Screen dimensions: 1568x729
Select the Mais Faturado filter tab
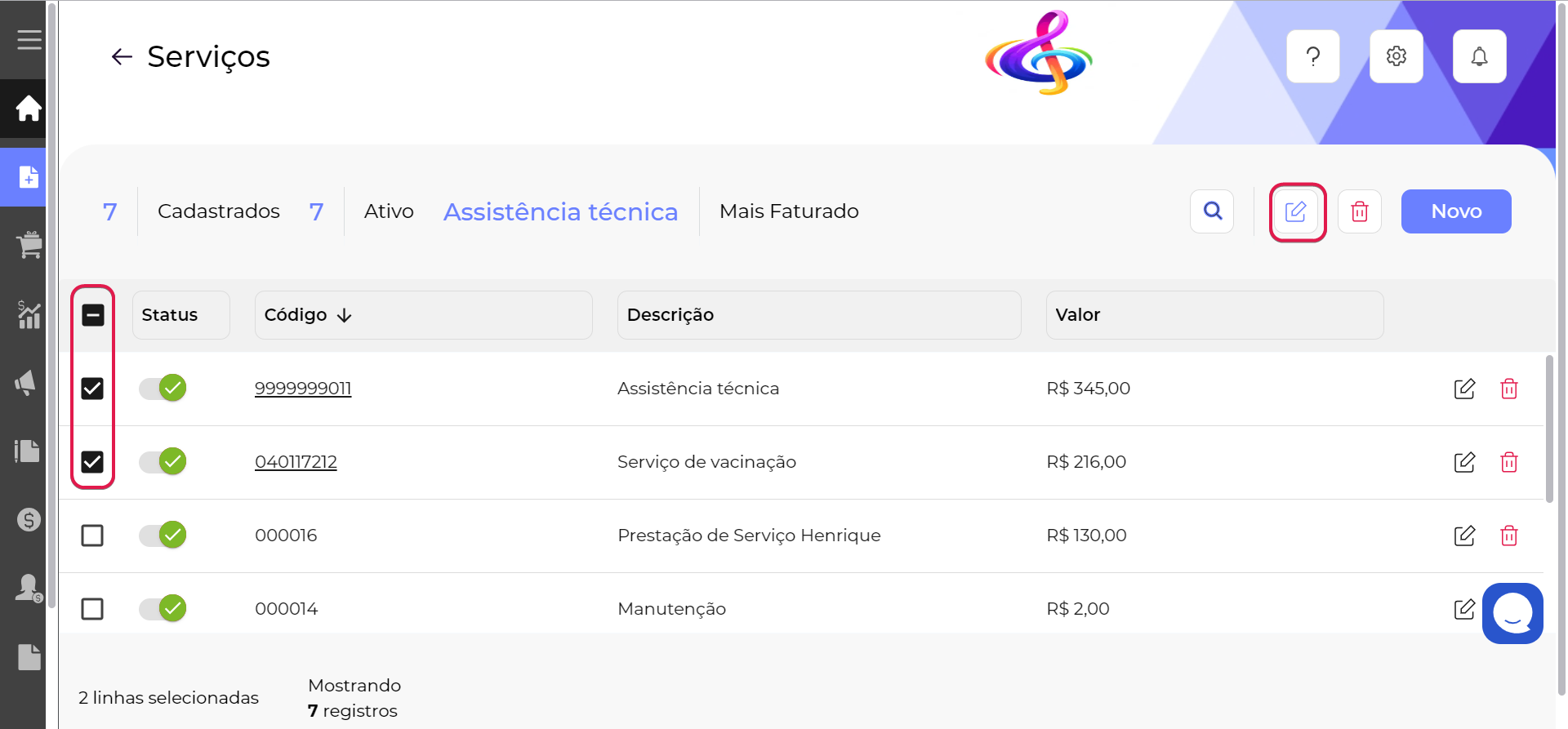point(788,211)
